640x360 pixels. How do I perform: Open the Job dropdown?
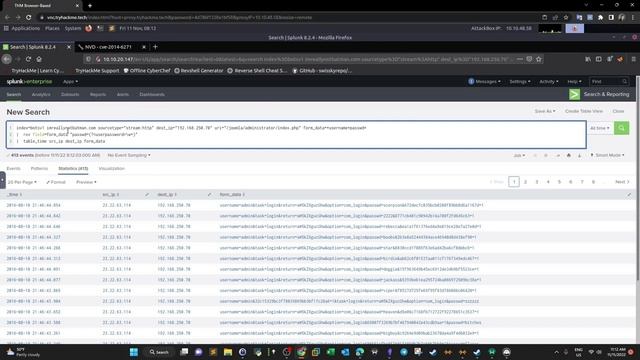[x=519, y=155]
